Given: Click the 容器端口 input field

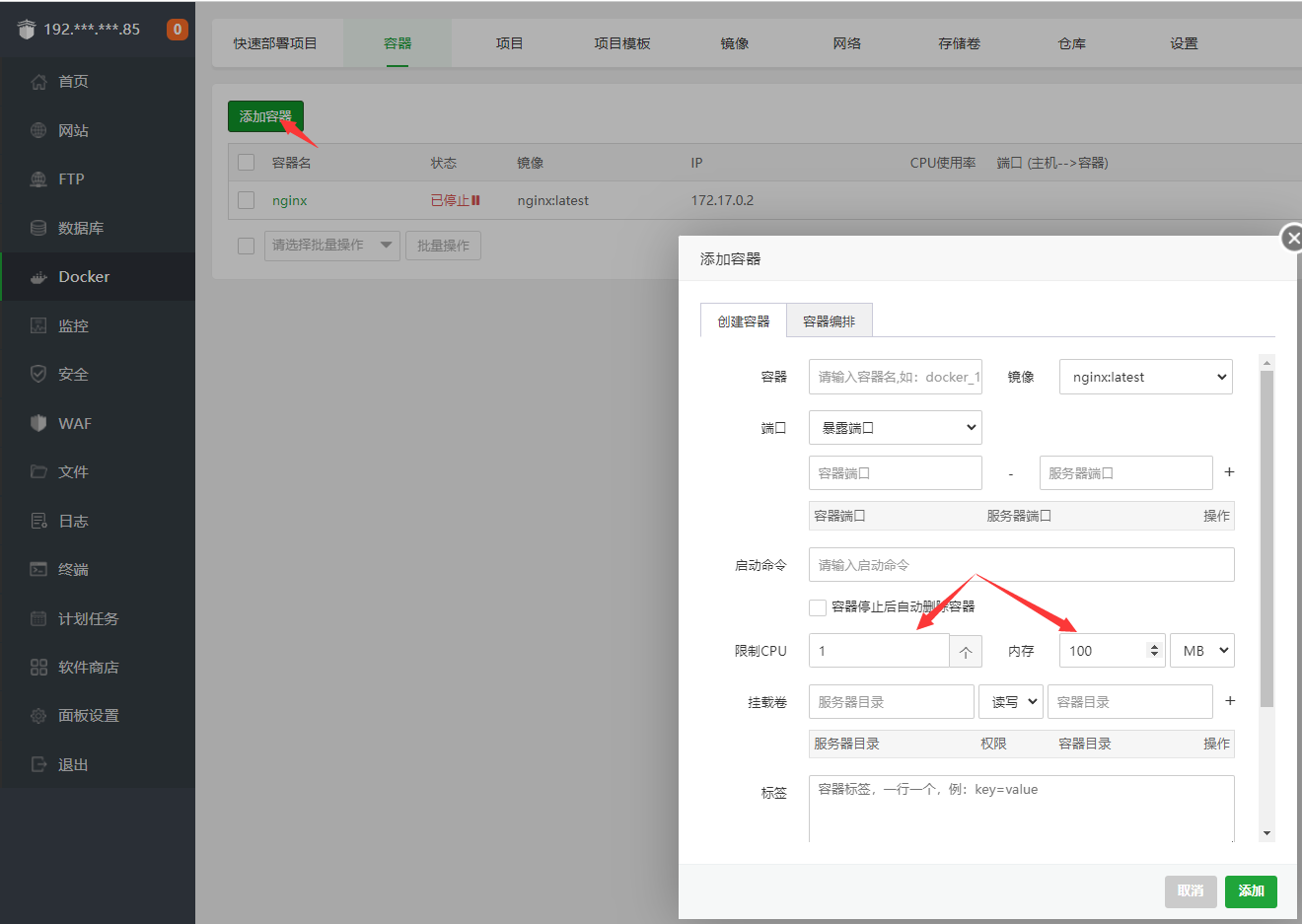Looking at the screenshot, I should pyautogui.click(x=896, y=473).
